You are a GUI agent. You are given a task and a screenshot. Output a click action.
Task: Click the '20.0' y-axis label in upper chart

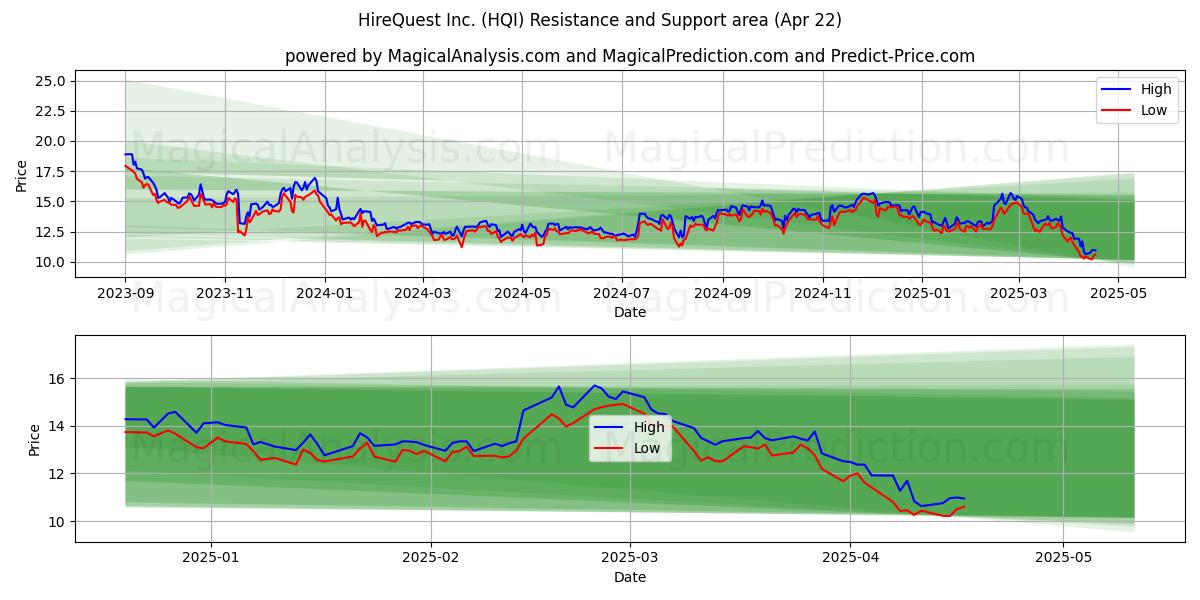[x=51, y=141]
